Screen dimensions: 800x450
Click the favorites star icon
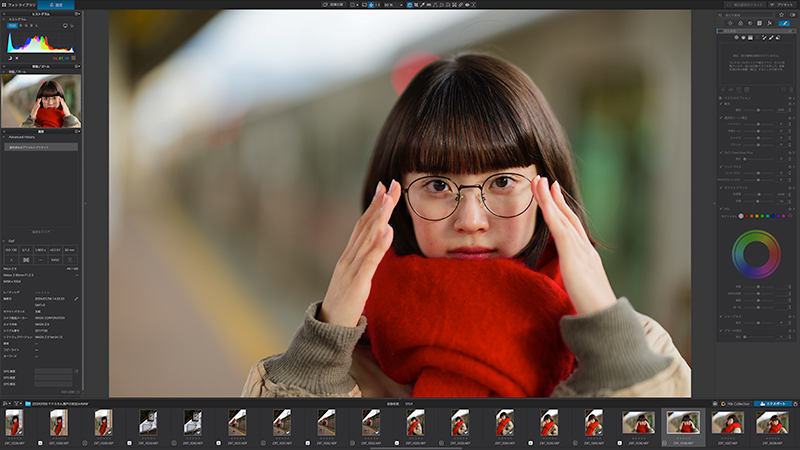tap(781, 15)
